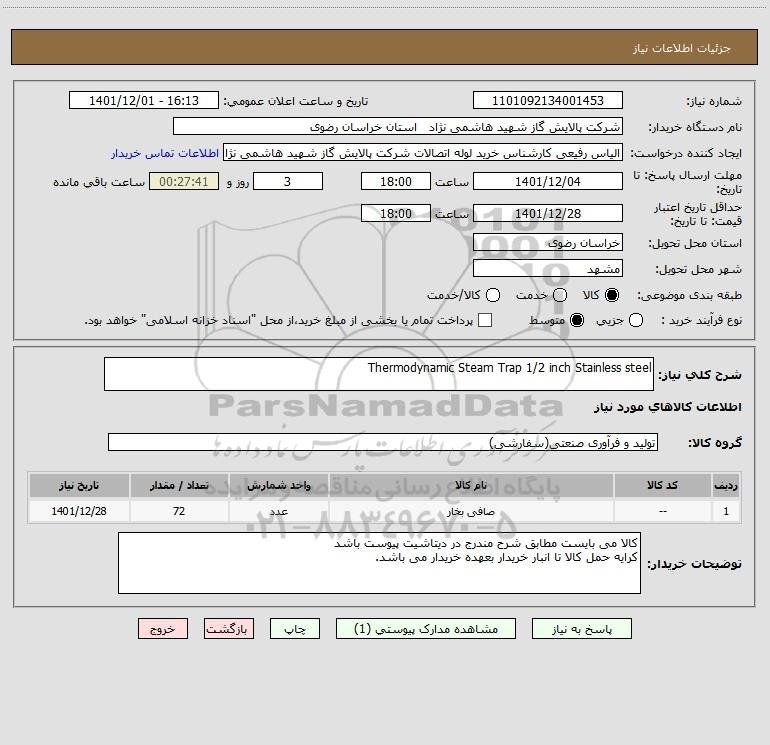Click the توضیحات خریدار text area
The image size is (770, 745).
coord(379,563)
